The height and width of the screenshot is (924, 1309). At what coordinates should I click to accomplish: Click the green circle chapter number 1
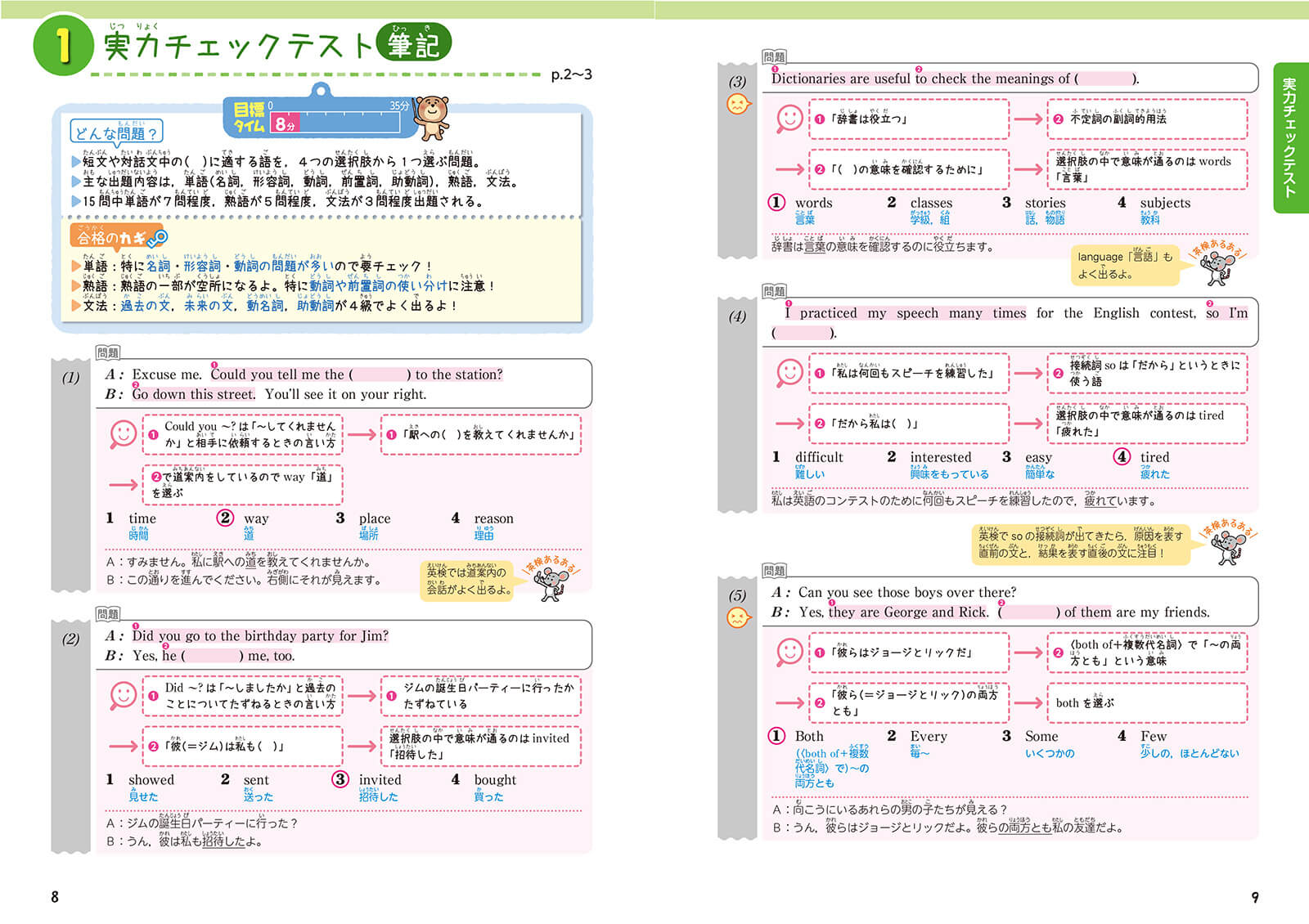click(63, 45)
